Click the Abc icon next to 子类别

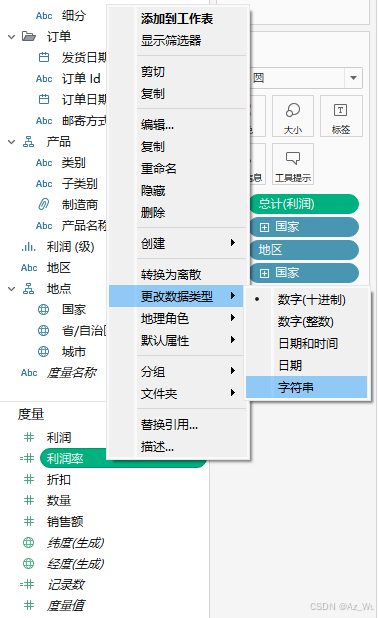[44, 184]
